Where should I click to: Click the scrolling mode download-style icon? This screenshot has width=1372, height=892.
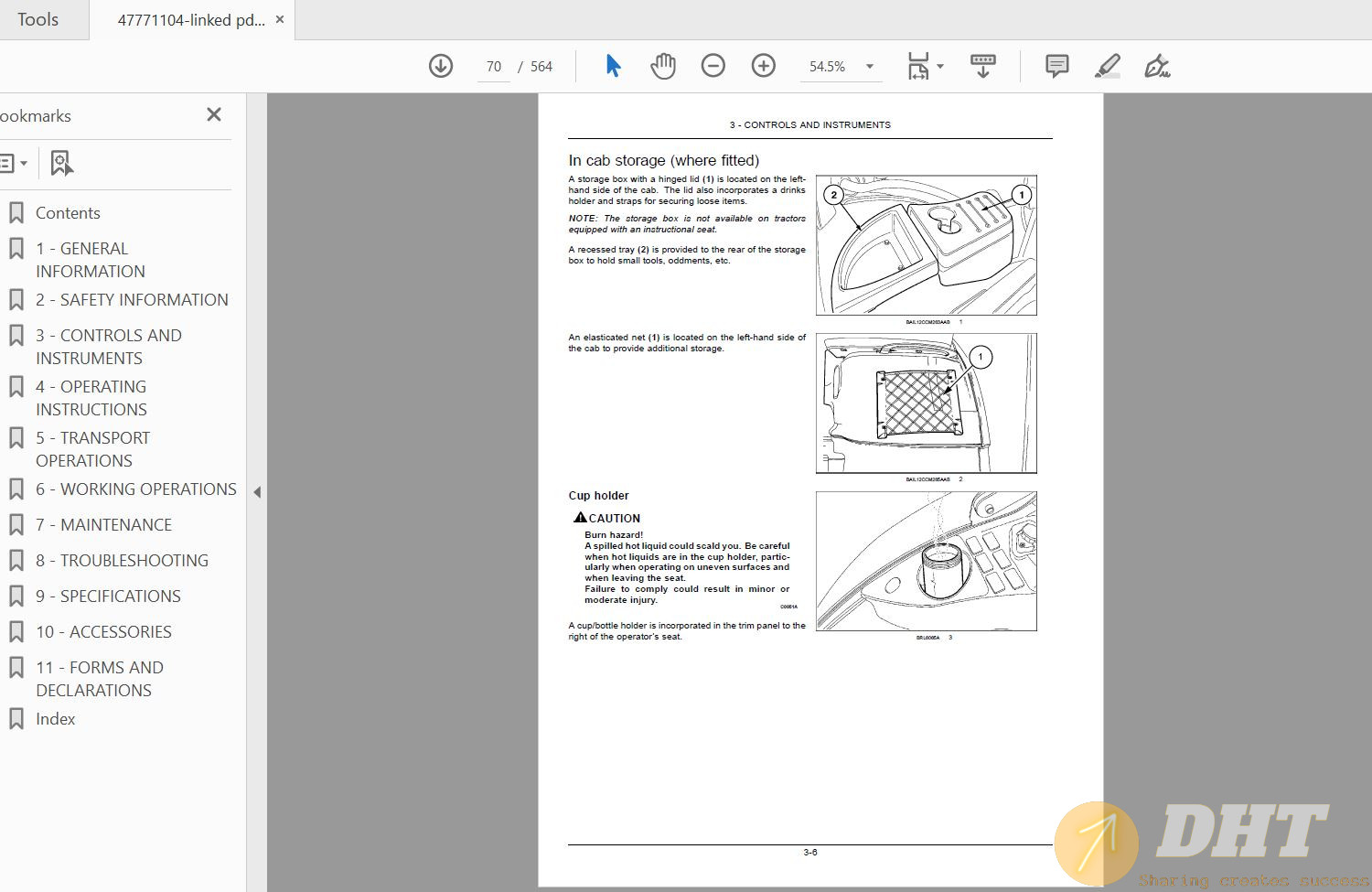pos(983,66)
